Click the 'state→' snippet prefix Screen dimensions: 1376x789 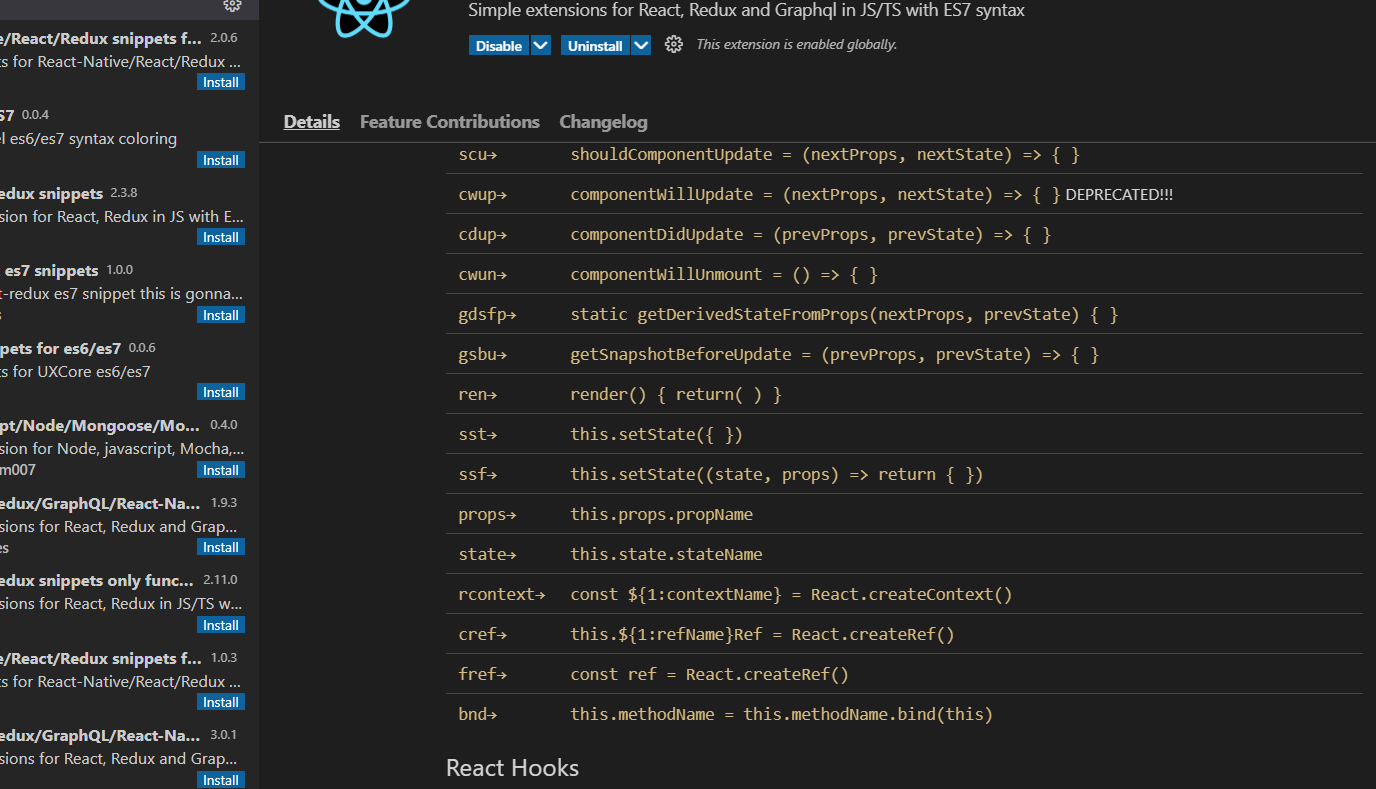pyautogui.click(x=488, y=555)
